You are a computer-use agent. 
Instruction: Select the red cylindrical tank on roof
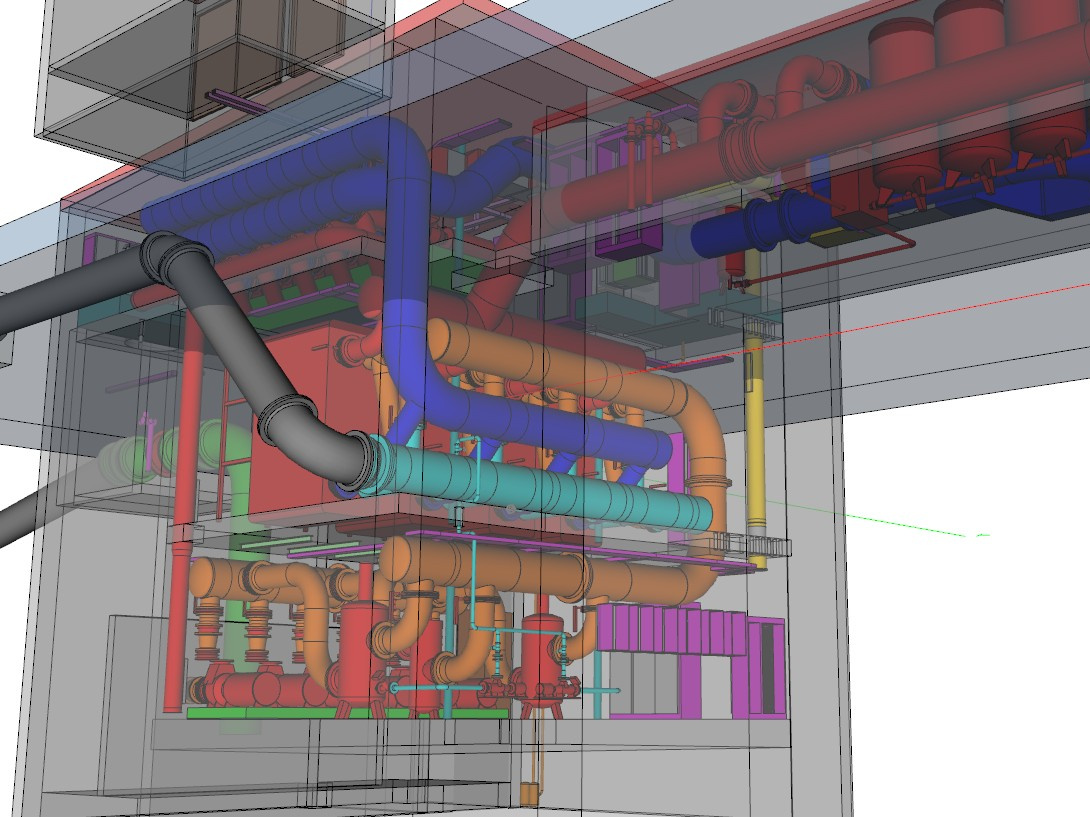tap(901, 52)
